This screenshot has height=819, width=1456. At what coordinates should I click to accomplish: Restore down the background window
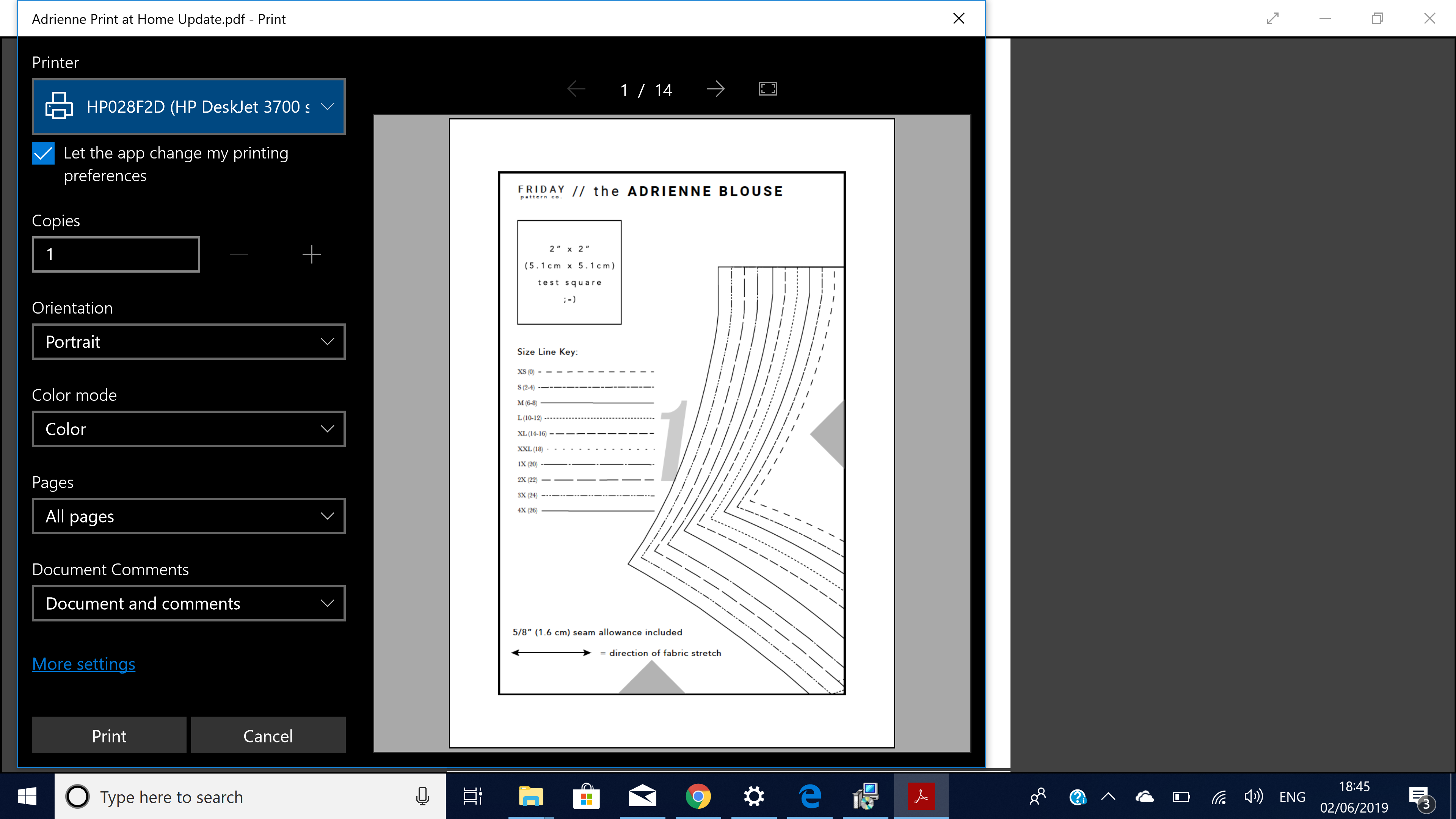coord(1378,19)
